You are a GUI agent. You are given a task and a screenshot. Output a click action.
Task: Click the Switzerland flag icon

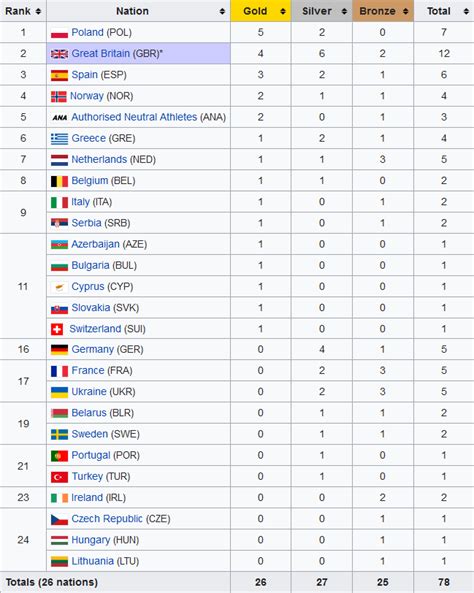pos(57,329)
